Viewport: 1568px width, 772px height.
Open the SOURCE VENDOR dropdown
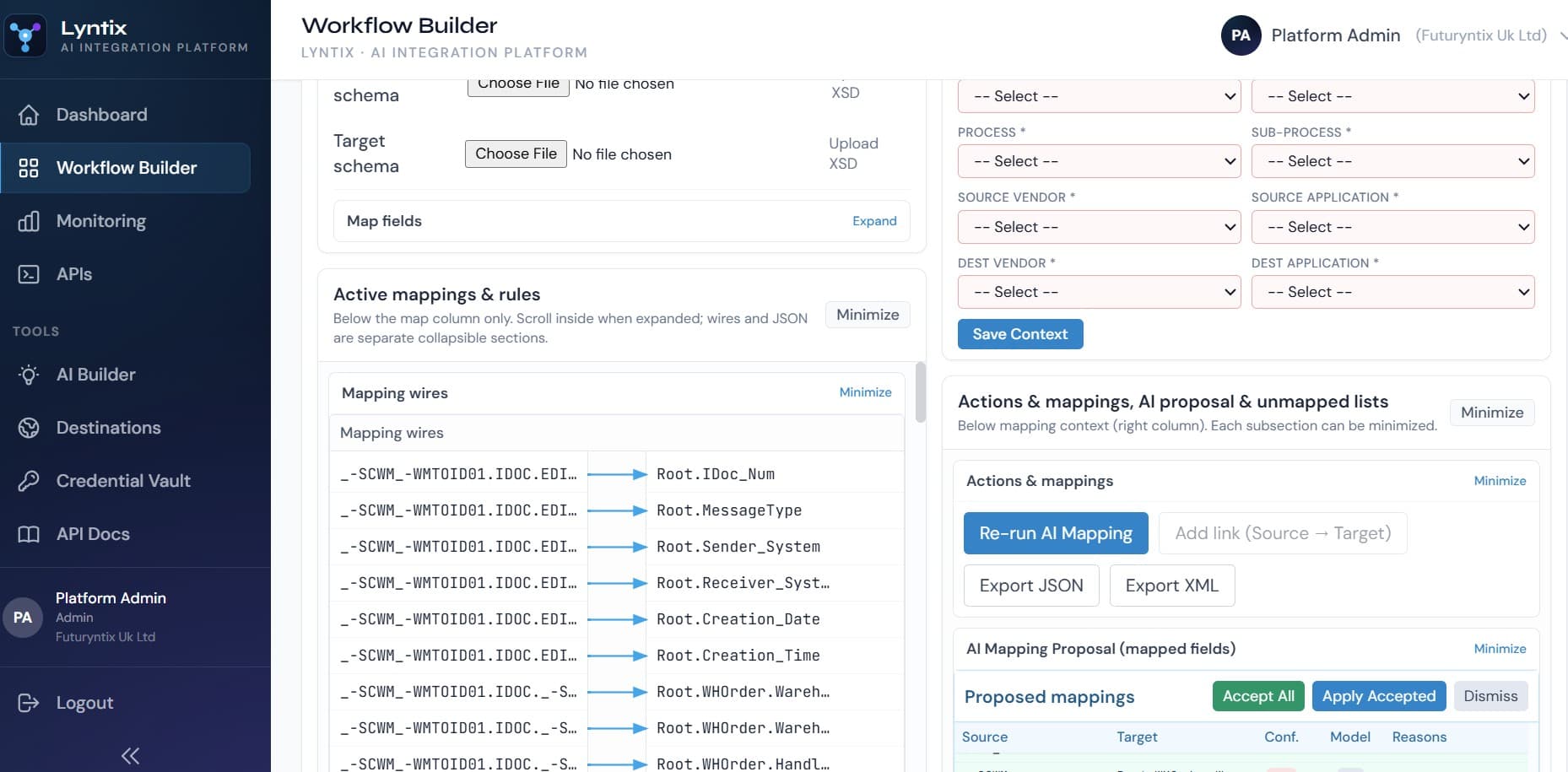tap(1099, 227)
